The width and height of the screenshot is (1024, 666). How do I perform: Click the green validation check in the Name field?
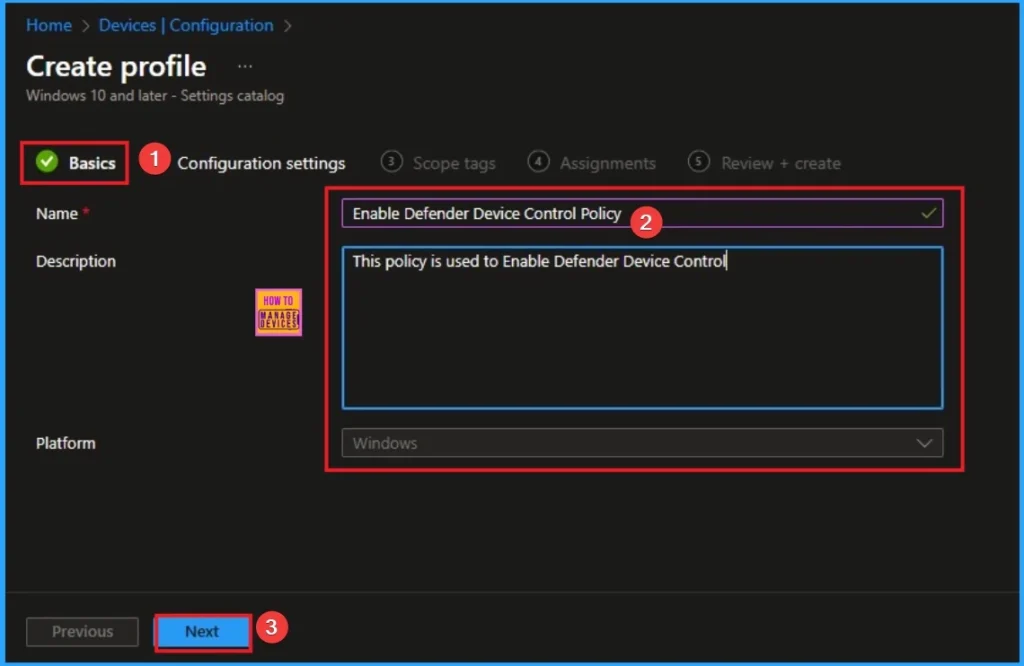(925, 213)
